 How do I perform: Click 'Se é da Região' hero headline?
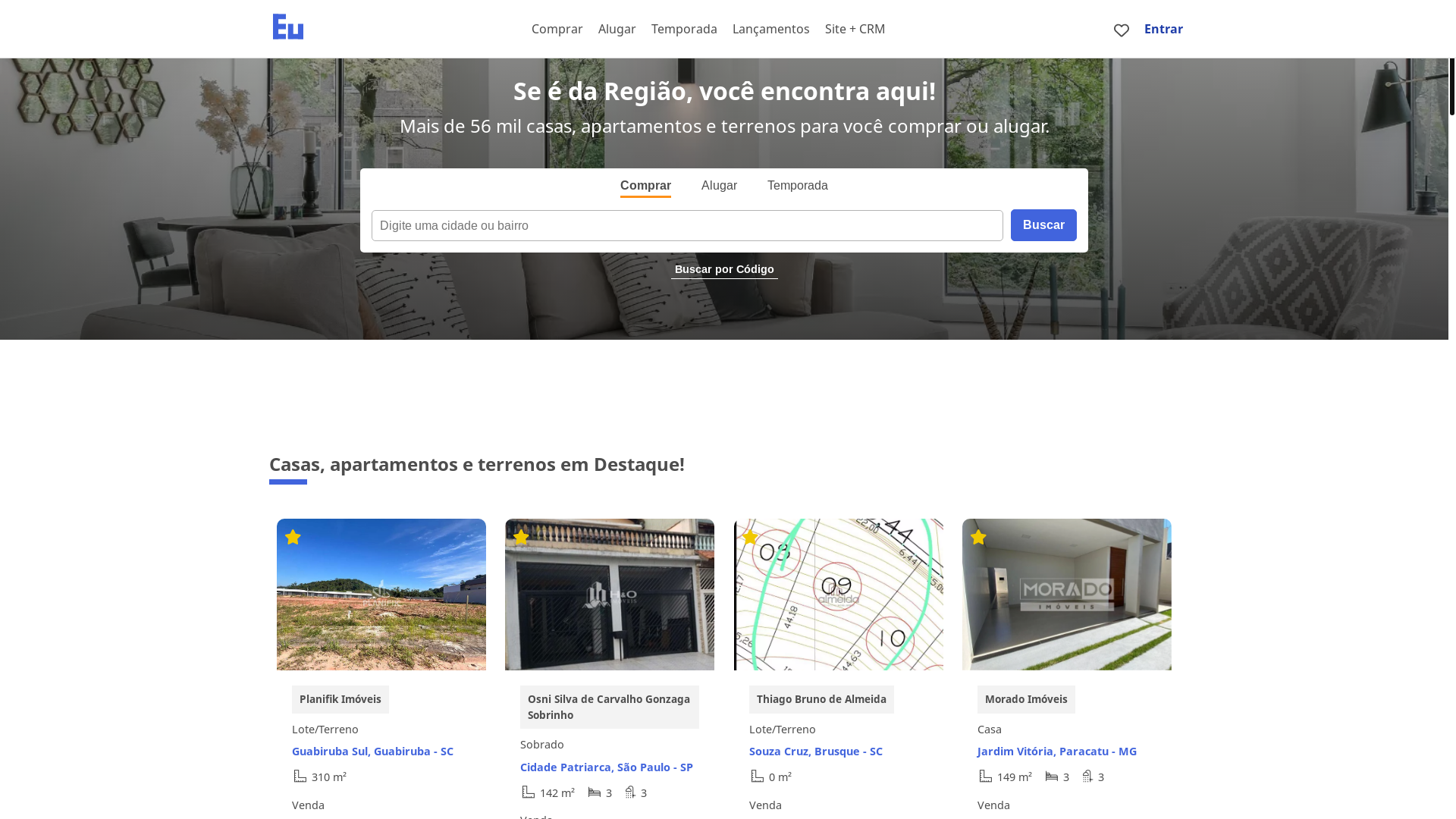click(x=724, y=91)
